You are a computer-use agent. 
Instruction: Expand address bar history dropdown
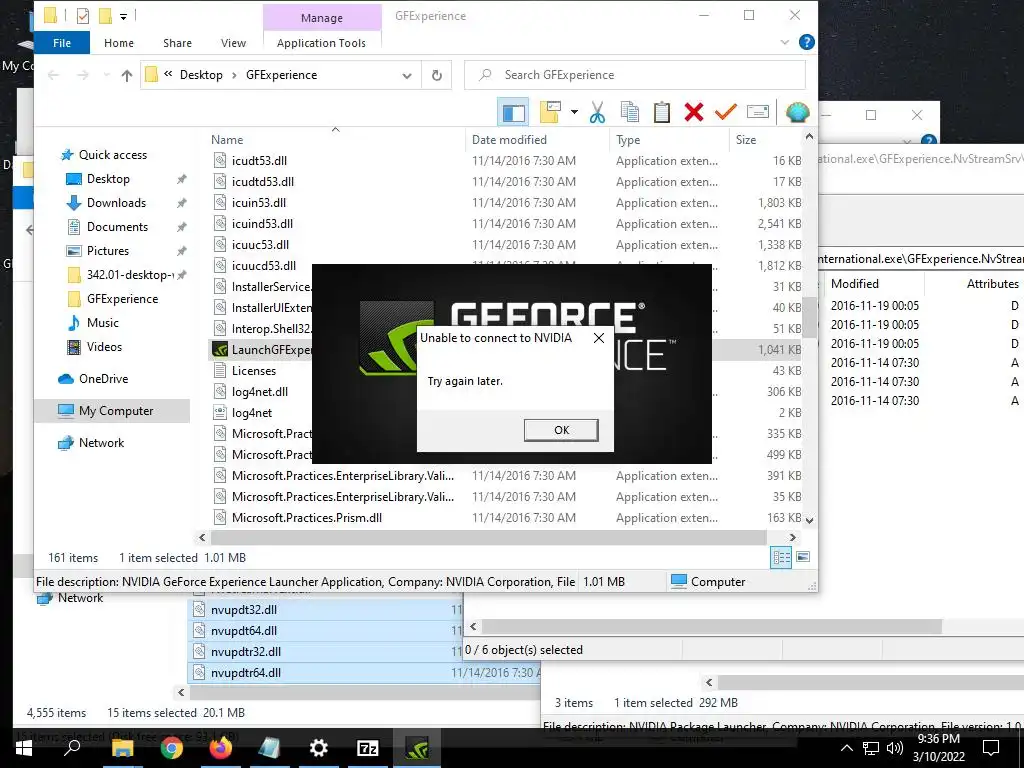click(x=407, y=76)
